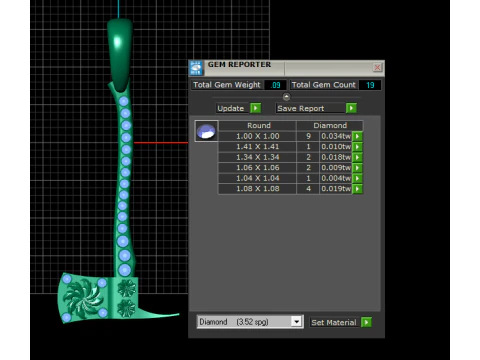Screen dimensions: 480x360
Task: Select the 1.34 X 1.34 size cell
Action: pos(257,157)
